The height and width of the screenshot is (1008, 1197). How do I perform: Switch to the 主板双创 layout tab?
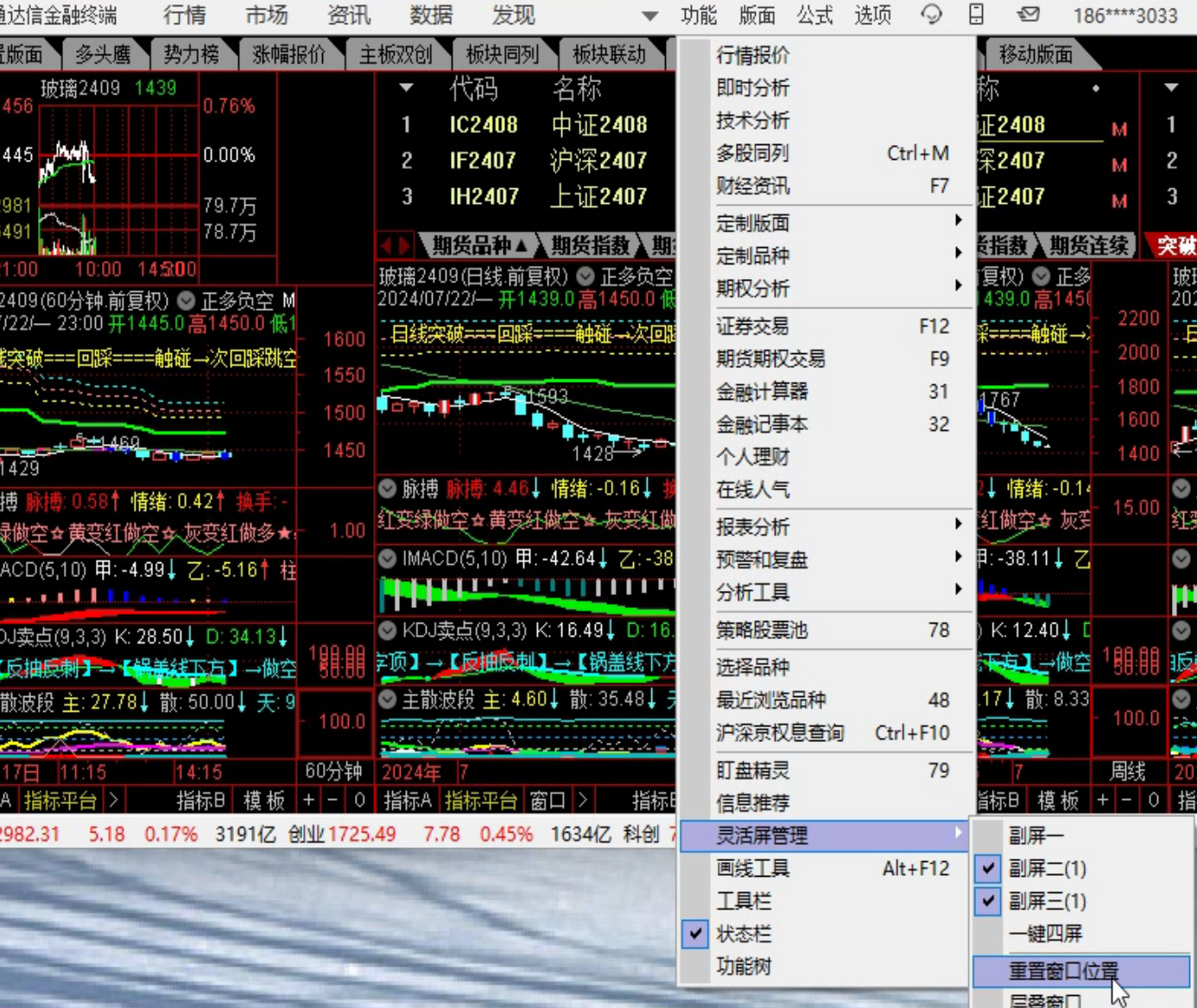point(396,54)
